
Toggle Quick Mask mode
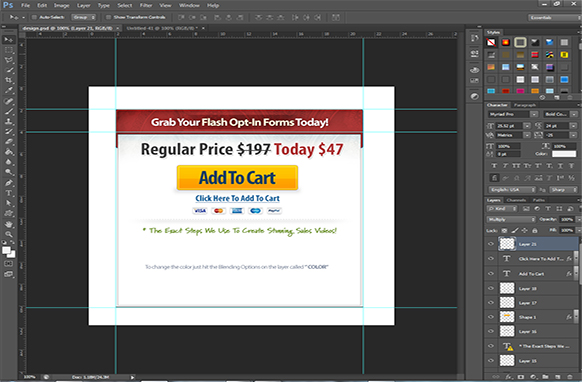point(8,264)
